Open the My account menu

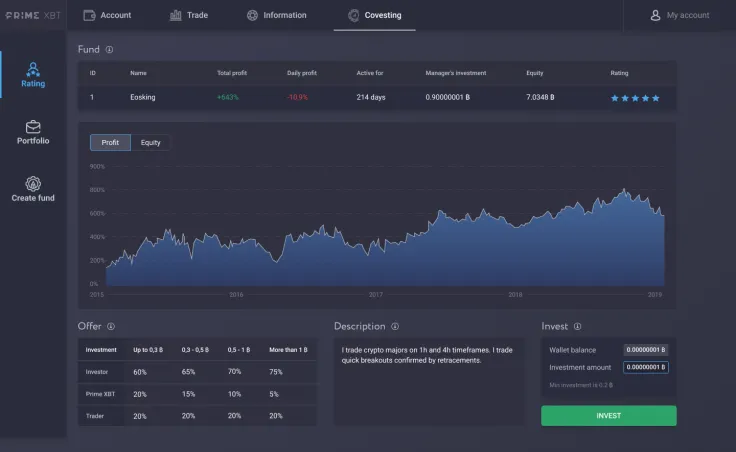point(679,15)
